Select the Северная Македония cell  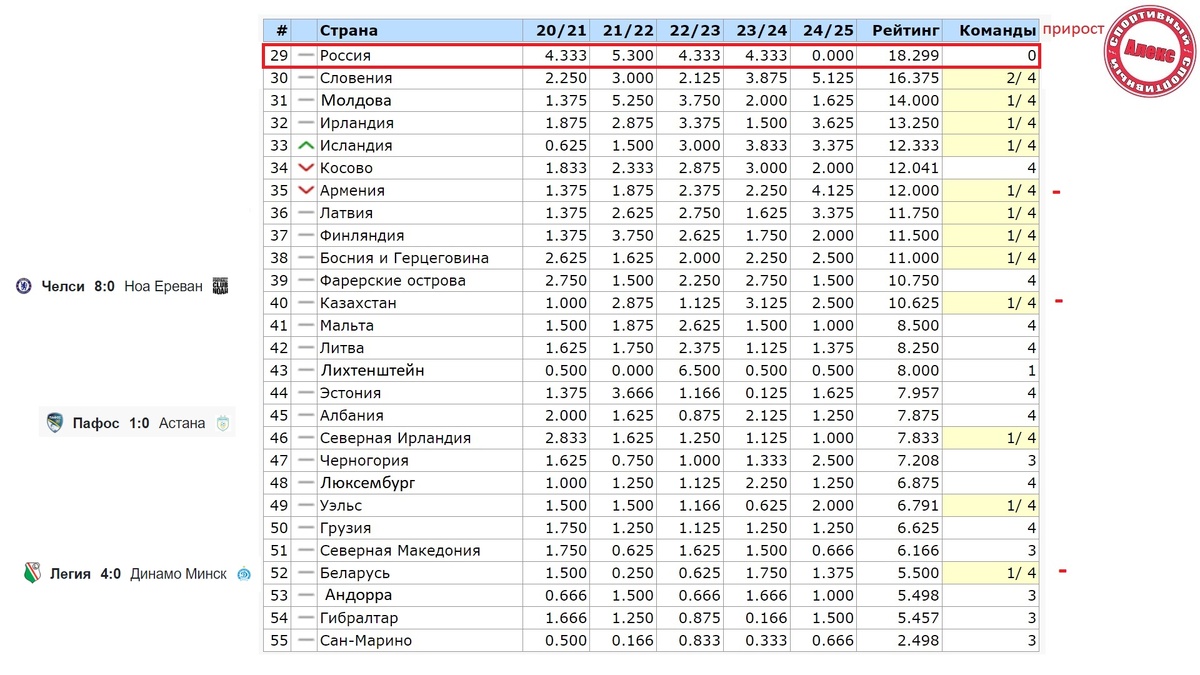(x=420, y=550)
